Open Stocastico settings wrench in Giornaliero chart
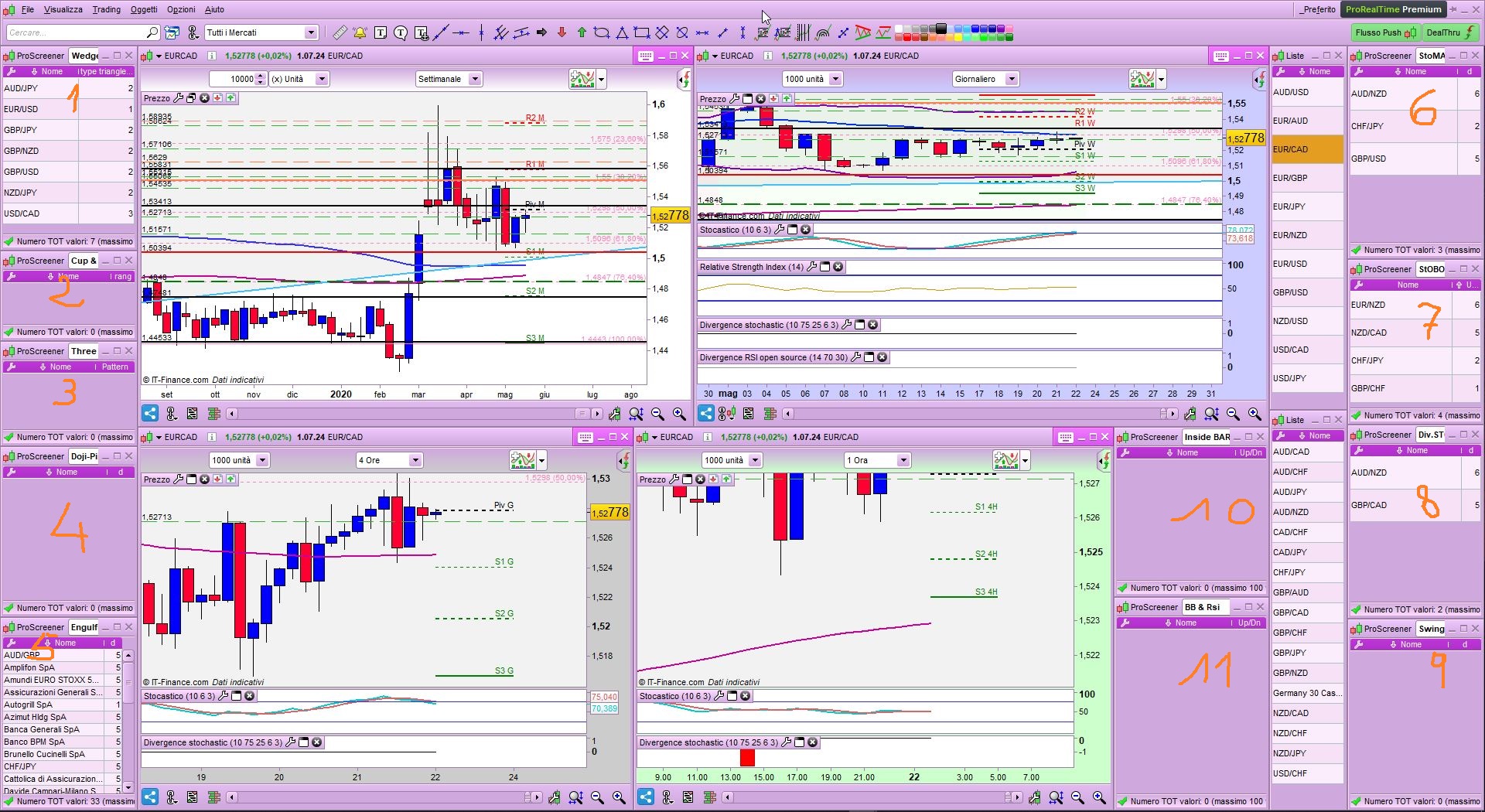Screen dimensions: 1485x812 779,230
